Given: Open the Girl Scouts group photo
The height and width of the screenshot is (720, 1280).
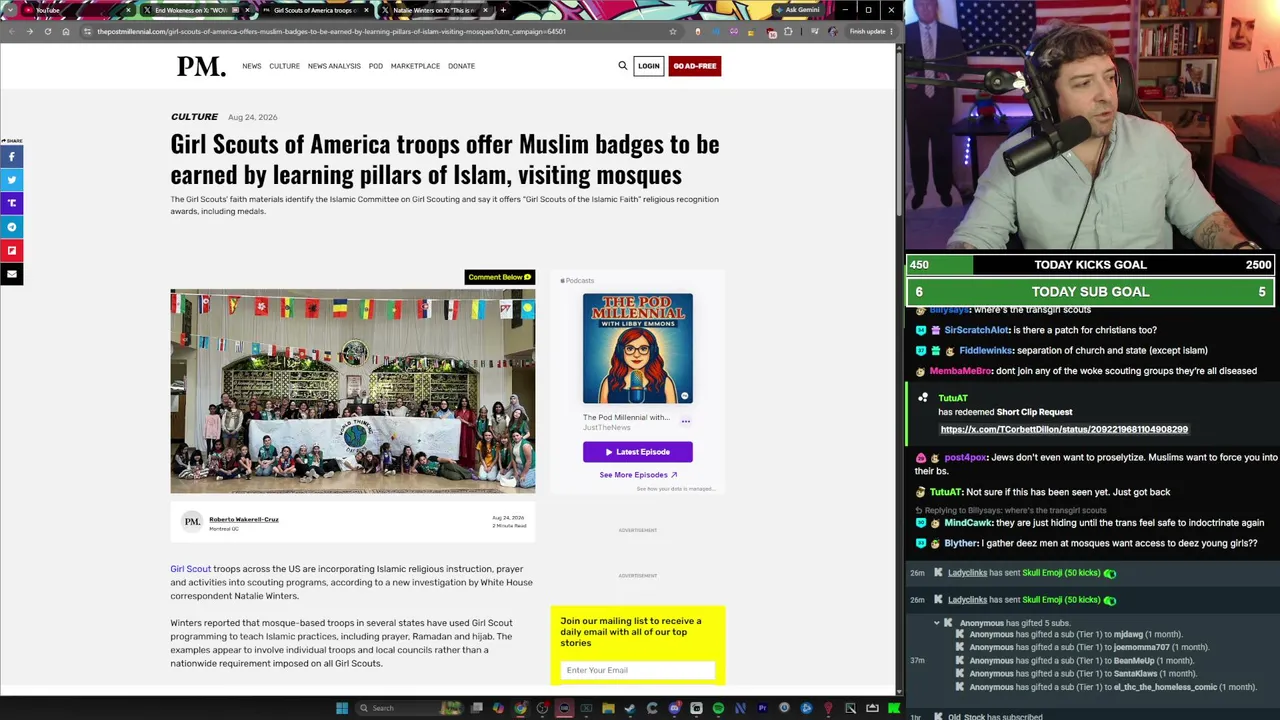Looking at the screenshot, I should (353, 391).
